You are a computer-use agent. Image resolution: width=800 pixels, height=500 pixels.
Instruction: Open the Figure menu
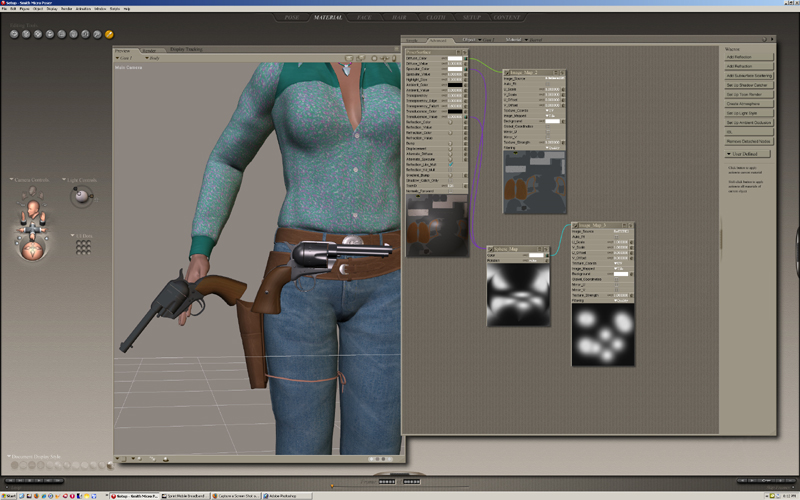(x=24, y=9)
